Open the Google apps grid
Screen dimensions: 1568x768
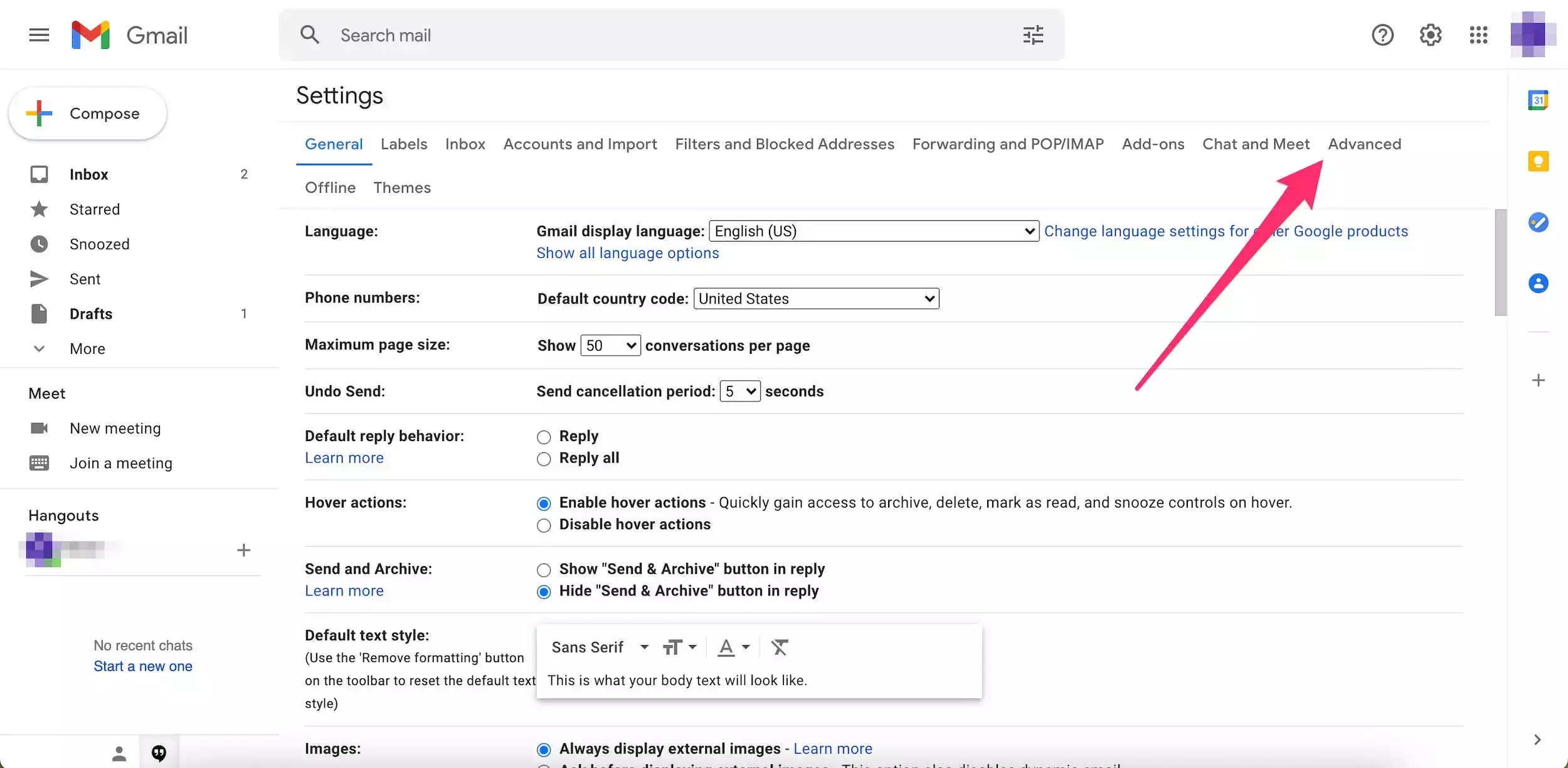(1478, 35)
